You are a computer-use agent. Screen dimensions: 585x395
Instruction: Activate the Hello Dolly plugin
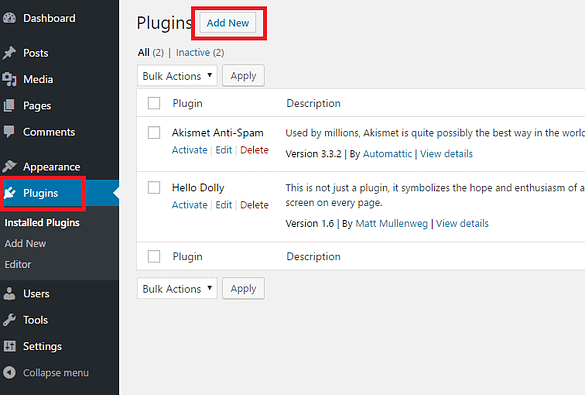click(x=190, y=205)
